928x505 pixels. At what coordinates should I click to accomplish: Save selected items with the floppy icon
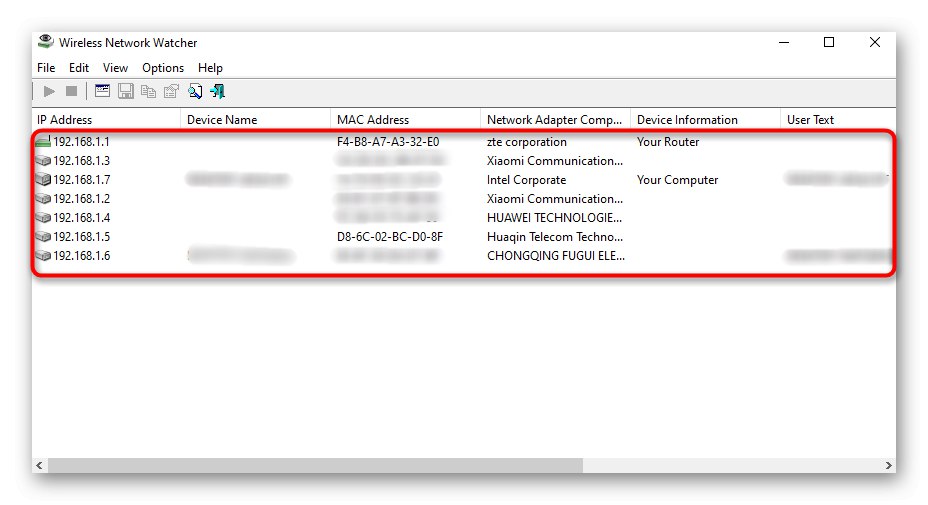click(x=125, y=91)
